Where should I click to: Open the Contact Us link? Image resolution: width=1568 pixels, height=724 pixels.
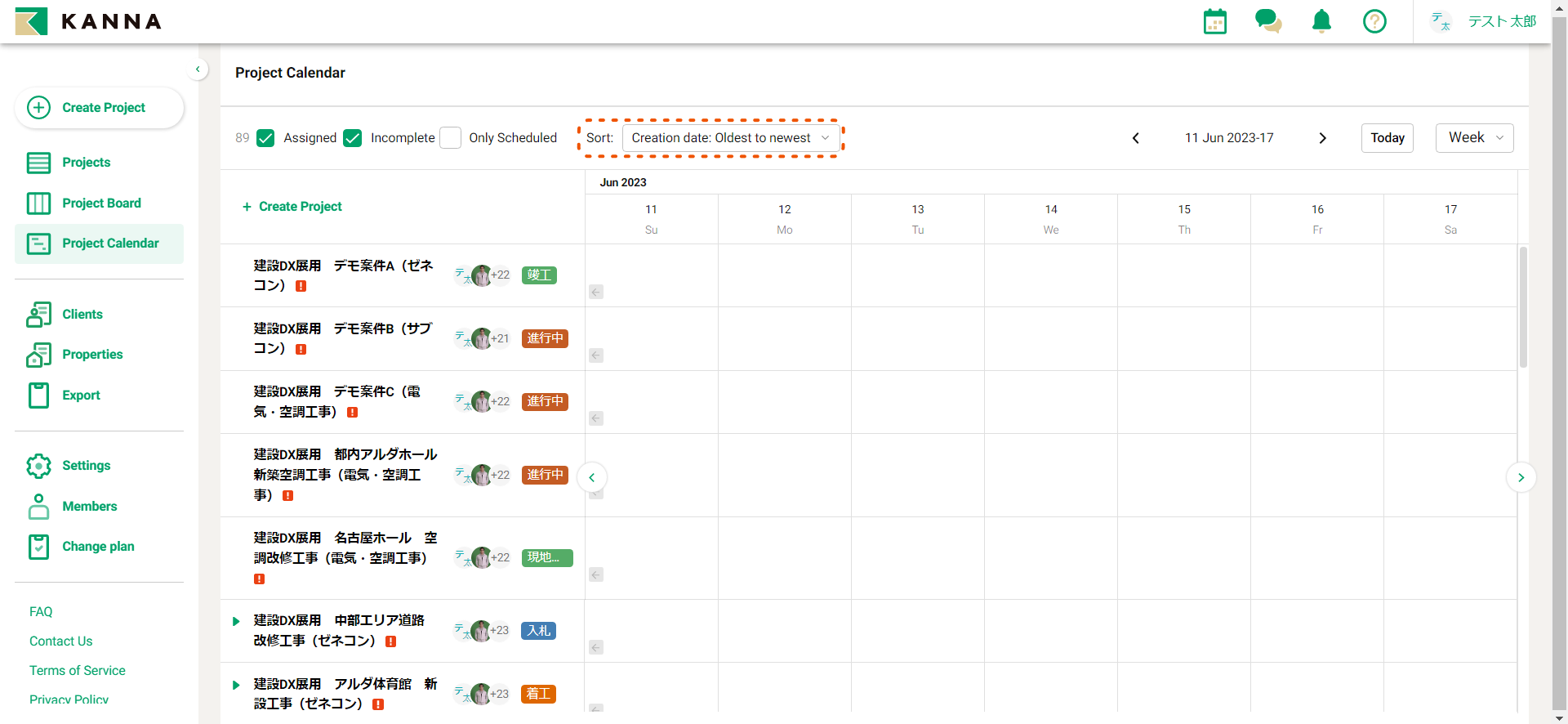pos(60,641)
